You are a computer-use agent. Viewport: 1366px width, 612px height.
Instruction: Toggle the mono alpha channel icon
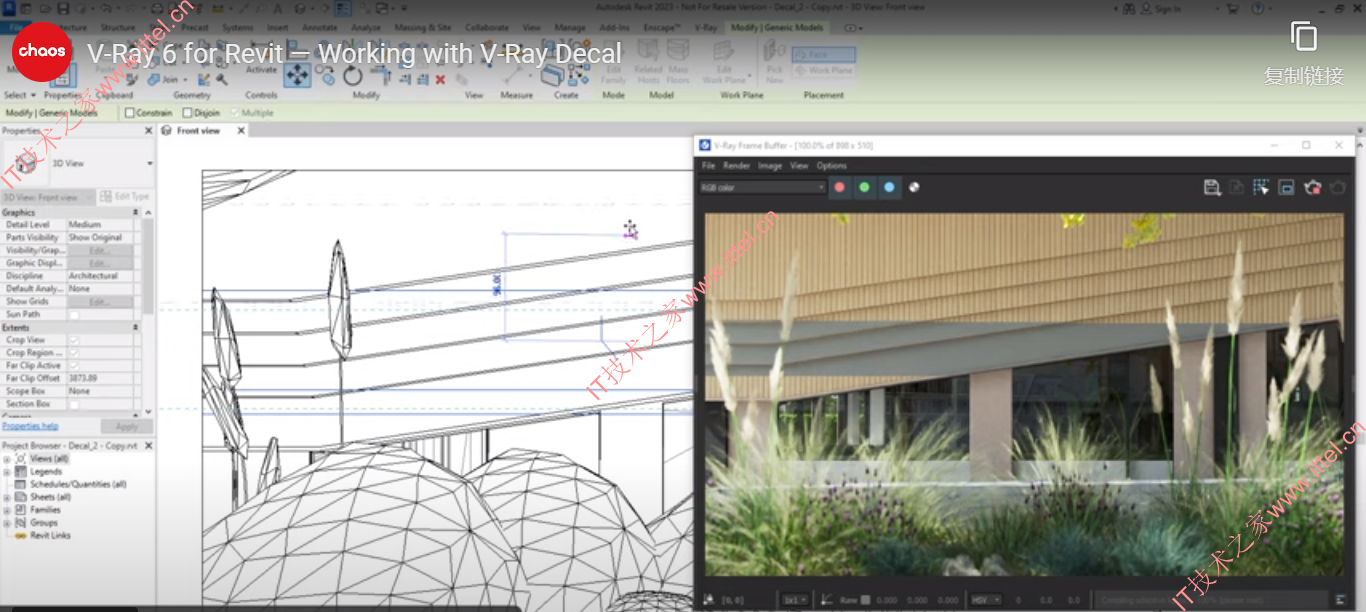coord(914,187)
